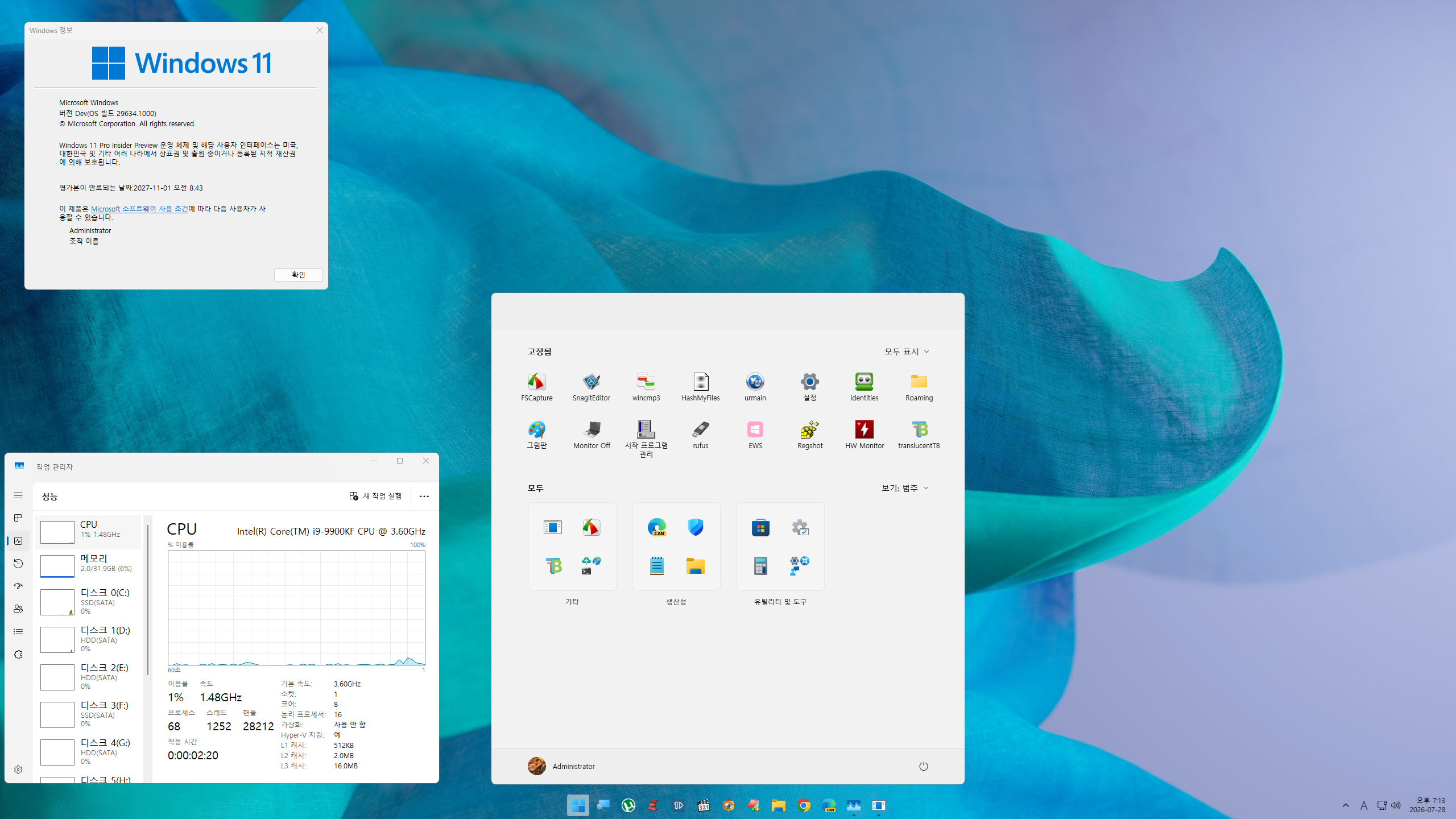Image resolution: width=1456 pixels, height=819 pixels.
Task: Open Task Manager more options (…) menu
Action: (x=424, y=496)
